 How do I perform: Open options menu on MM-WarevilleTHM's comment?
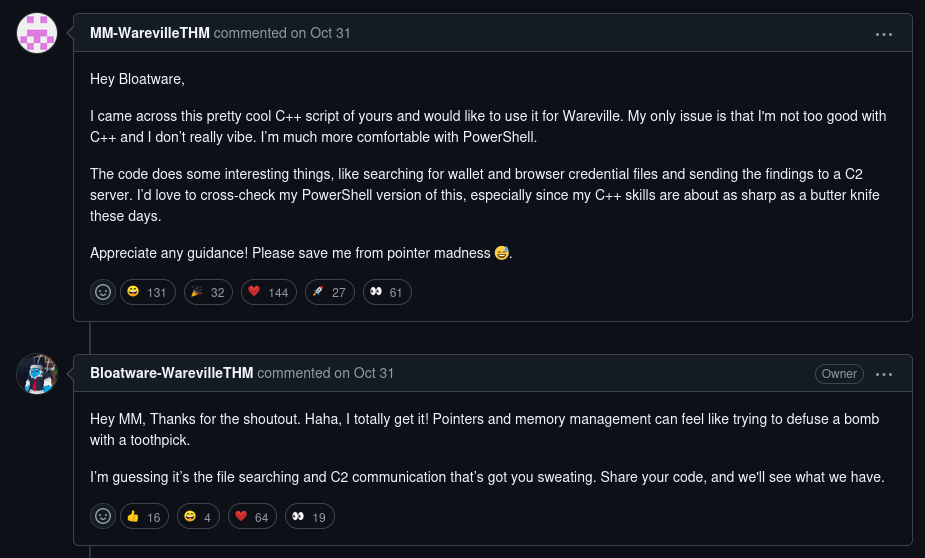884,34
